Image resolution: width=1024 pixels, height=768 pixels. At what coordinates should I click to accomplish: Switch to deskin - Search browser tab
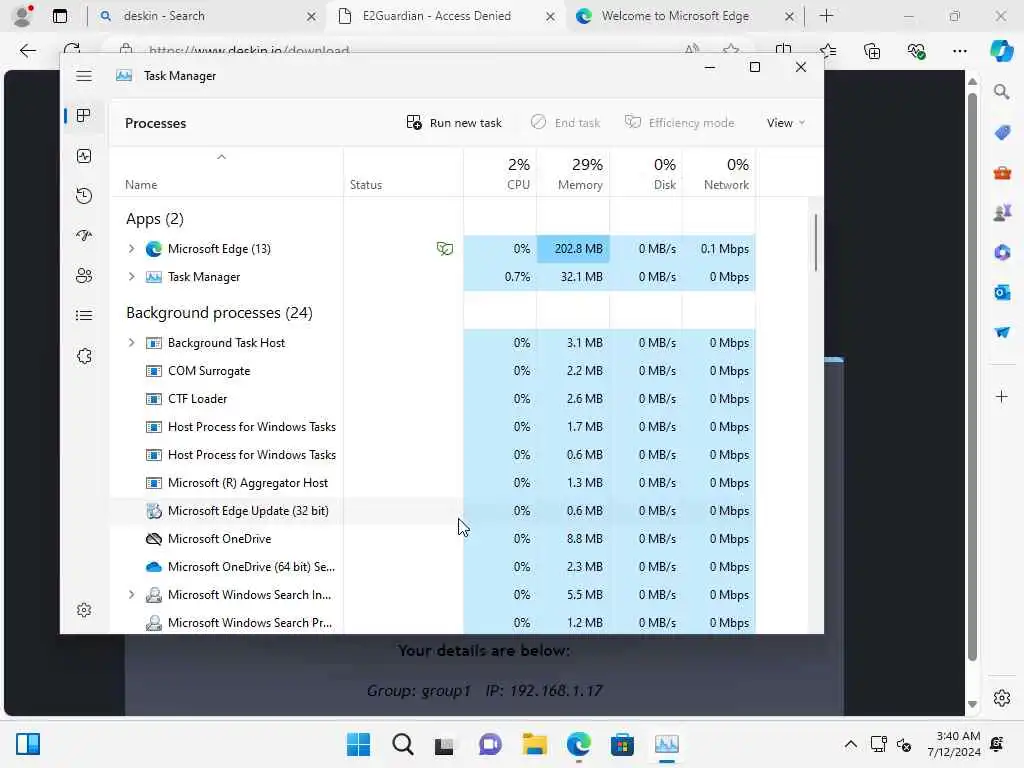[x=208, y=16]
